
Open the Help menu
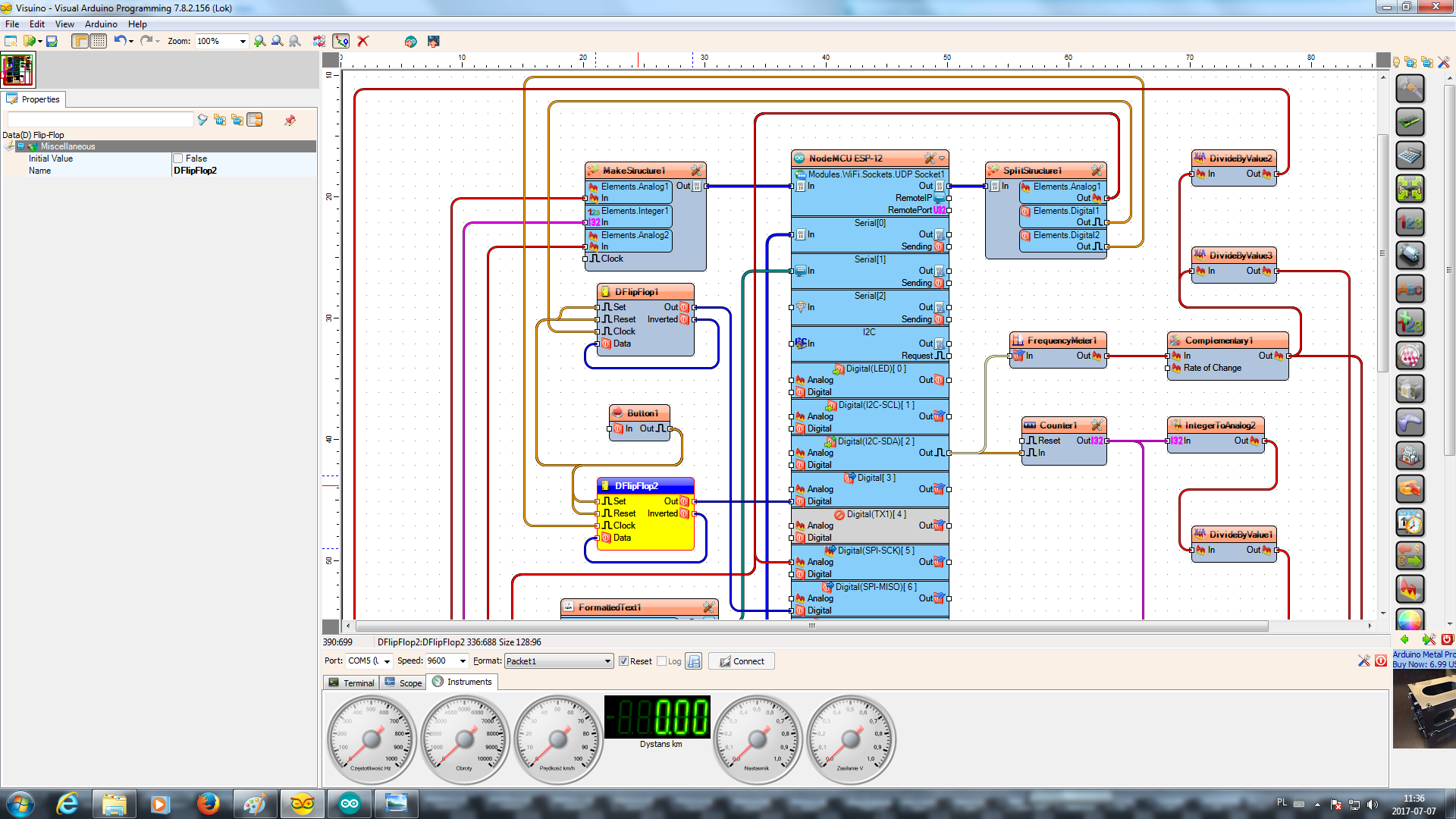pyautogui.click(x=137, y=24)
